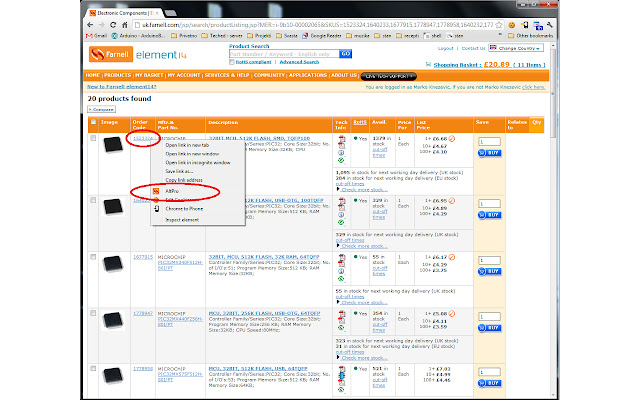Open the Advanced Search link

click(299, 62)
